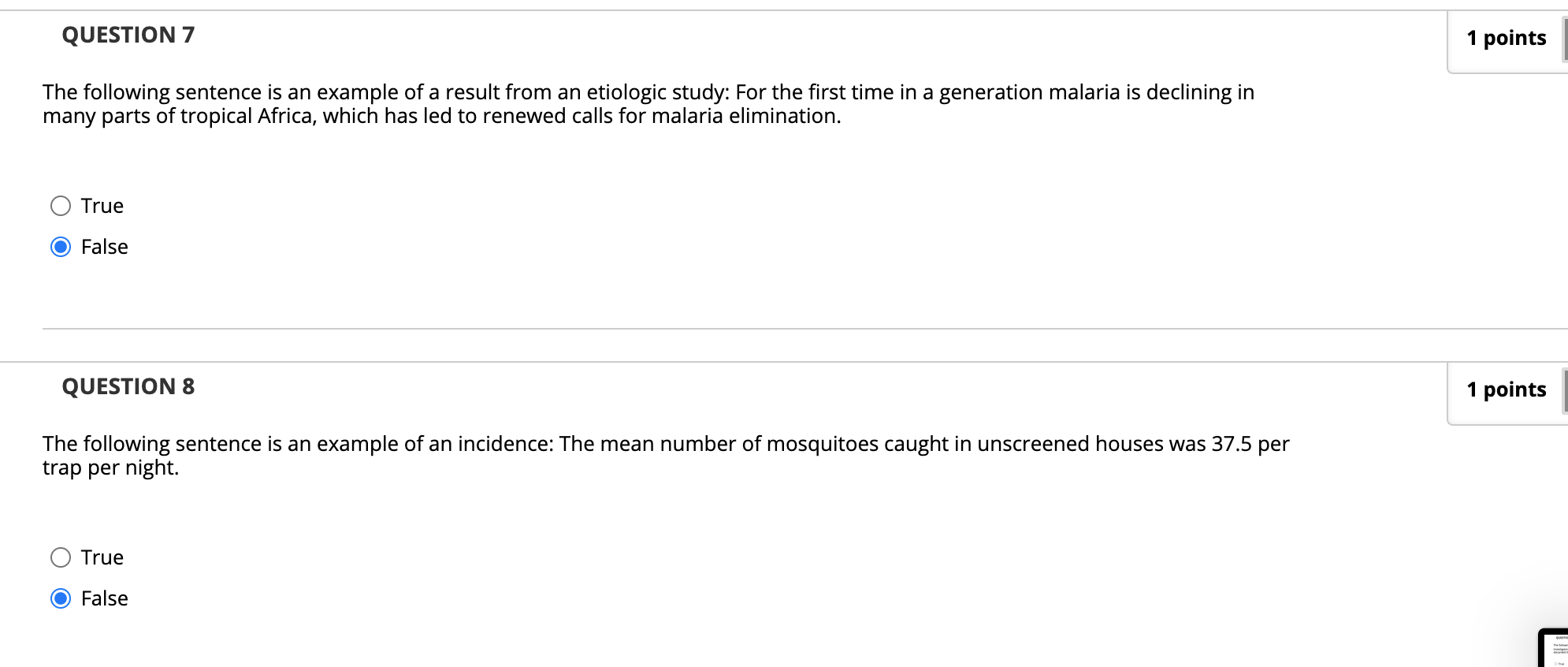Click gray handle beside Question 8 points

coord(1565,389)
